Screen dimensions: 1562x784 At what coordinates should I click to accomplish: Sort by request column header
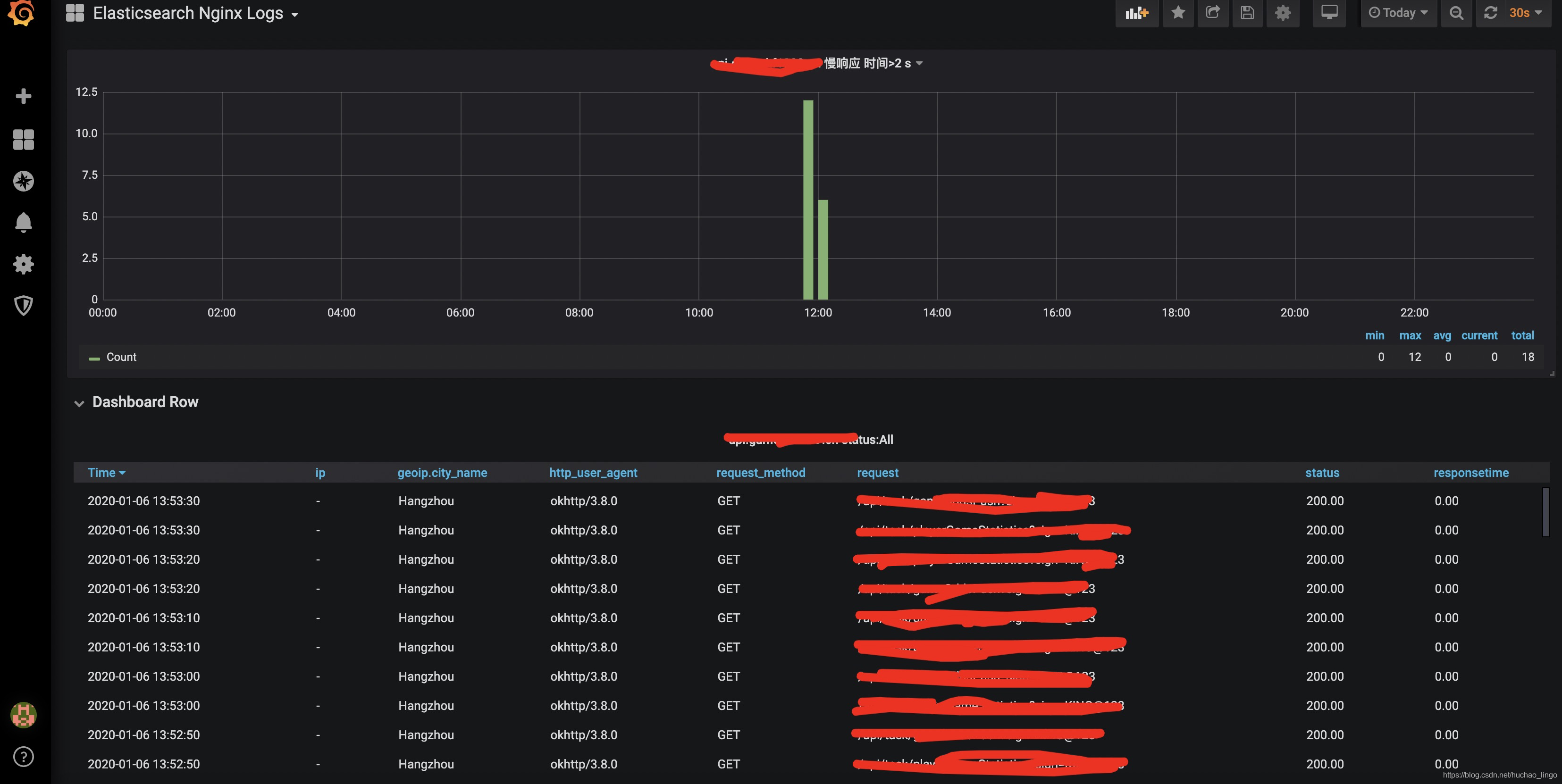click(x=877, y=472)
